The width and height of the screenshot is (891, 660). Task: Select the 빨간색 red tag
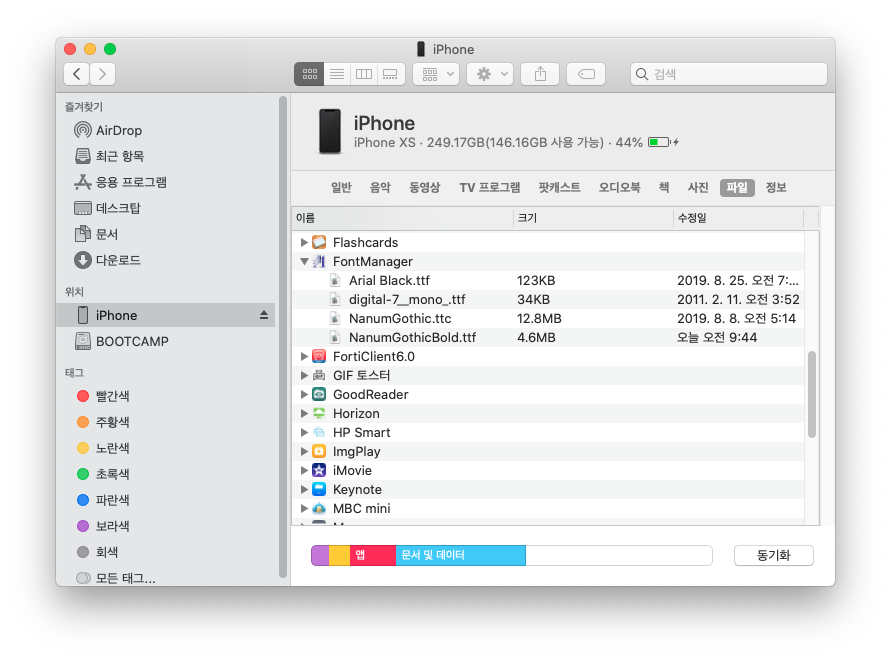point(165,396)
